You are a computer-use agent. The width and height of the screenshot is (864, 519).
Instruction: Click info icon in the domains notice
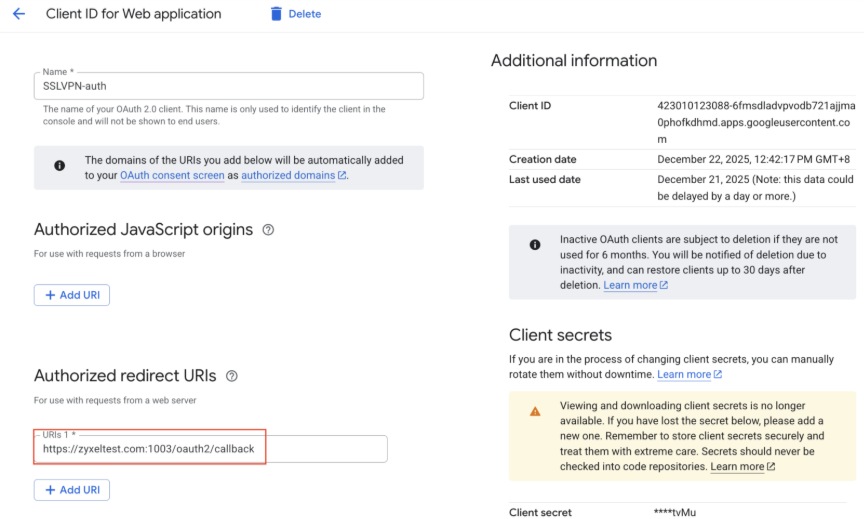[59, 166]
